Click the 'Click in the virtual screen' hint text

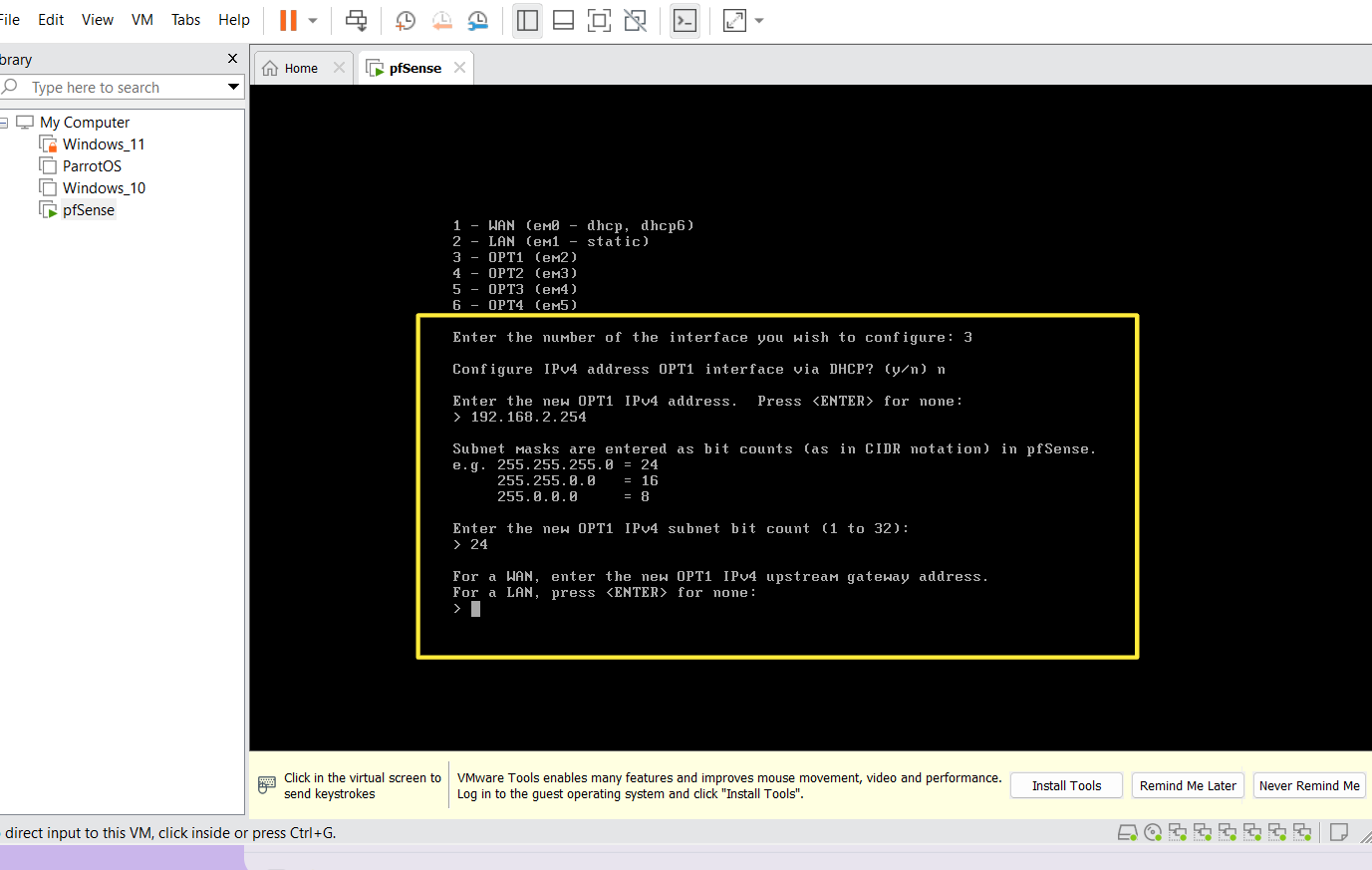click(363, 785)
